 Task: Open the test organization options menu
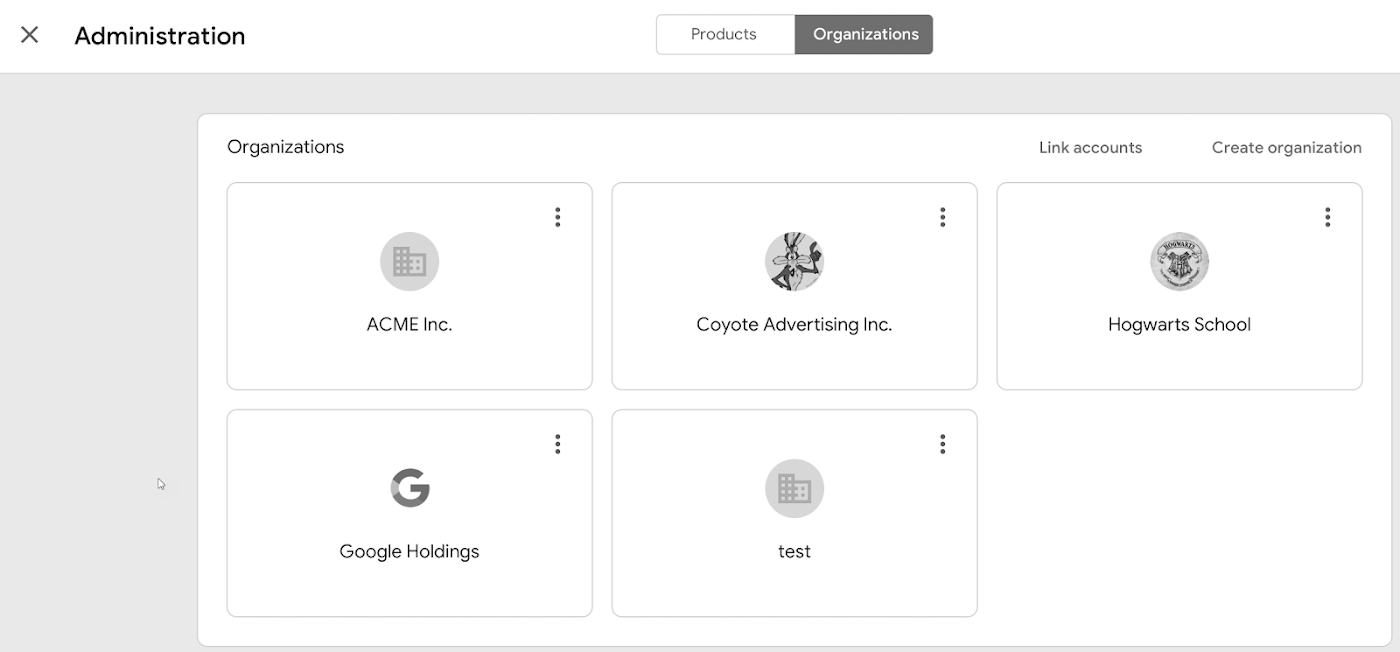coord(942,444)
